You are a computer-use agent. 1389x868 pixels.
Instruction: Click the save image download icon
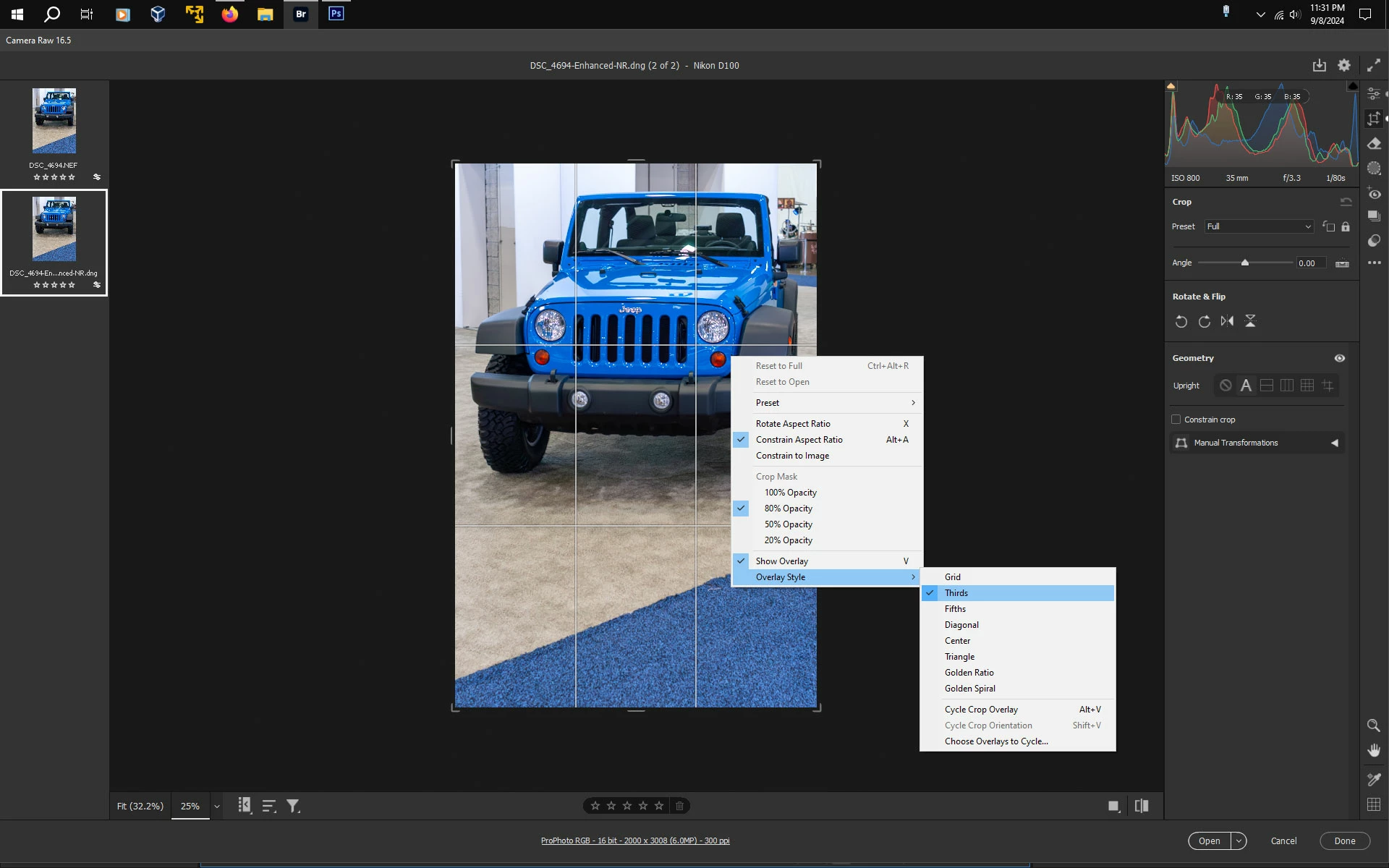1319,65
